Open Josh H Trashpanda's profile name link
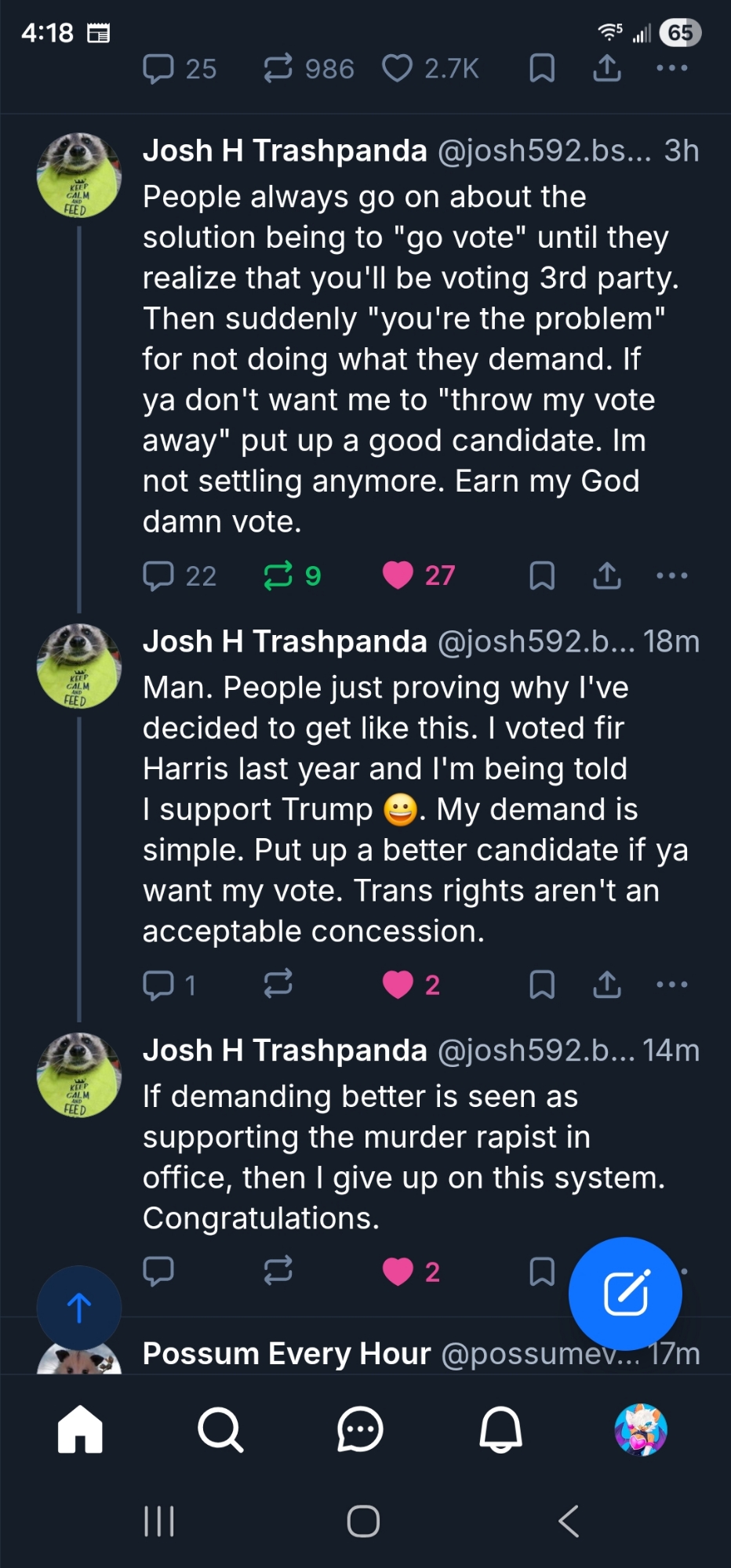731x1568 pixels. (x=285, y=151)
